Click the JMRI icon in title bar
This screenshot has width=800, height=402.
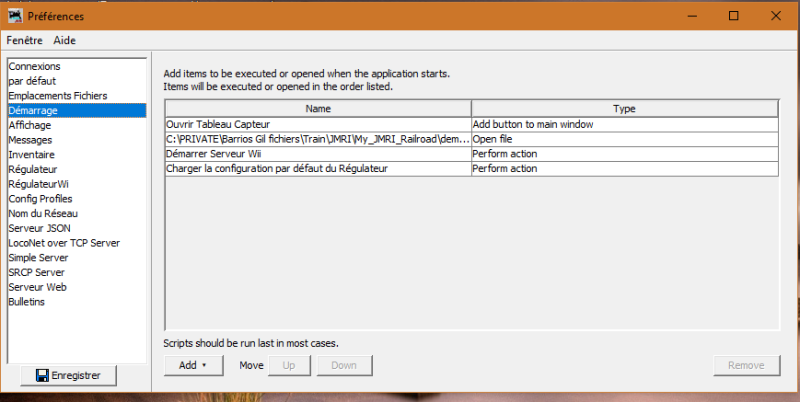point(15,16)
